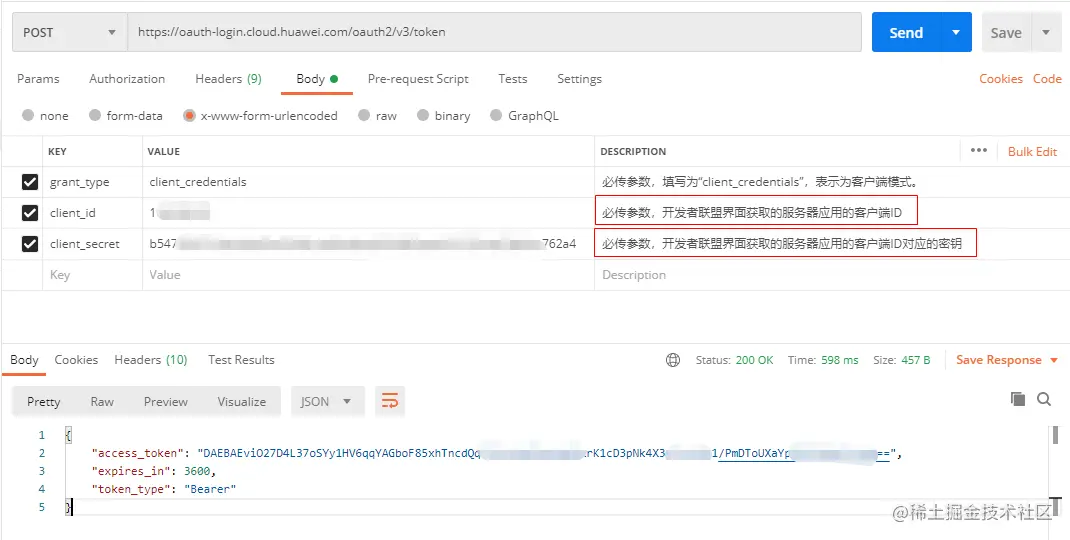Open the Tests tab
Viewport: 1070px width, 540px height.
(512, 79)
